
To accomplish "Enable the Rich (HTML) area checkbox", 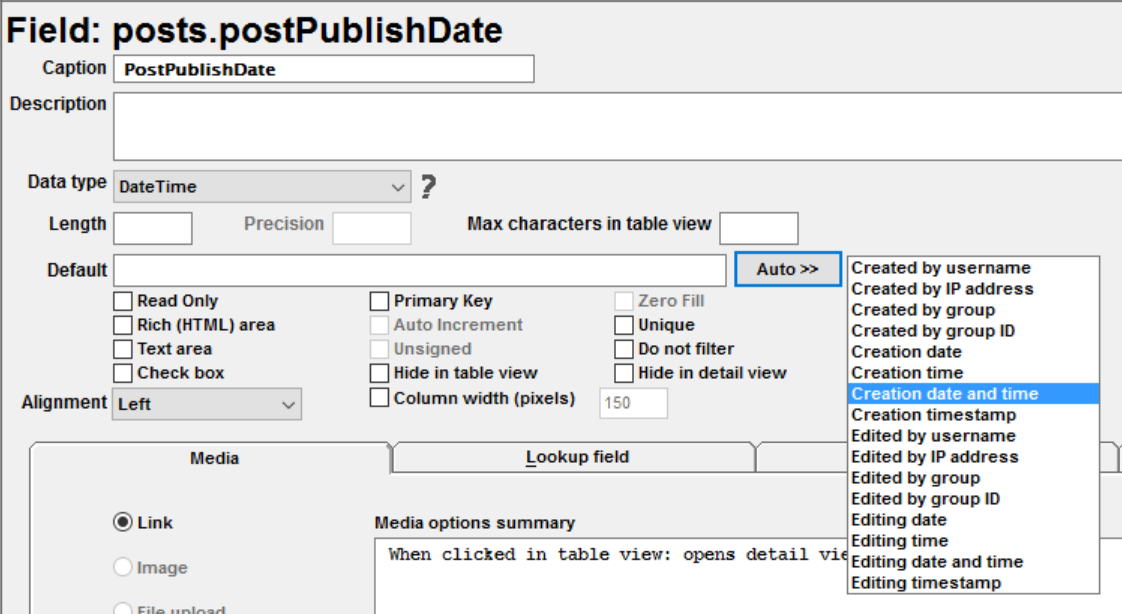I will pos(123,325).
